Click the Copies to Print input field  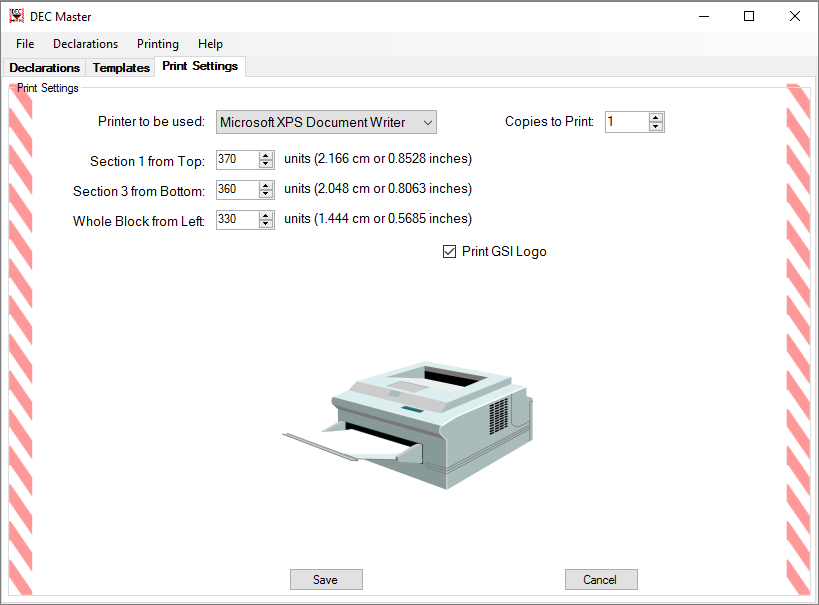(x=626, y=122)
